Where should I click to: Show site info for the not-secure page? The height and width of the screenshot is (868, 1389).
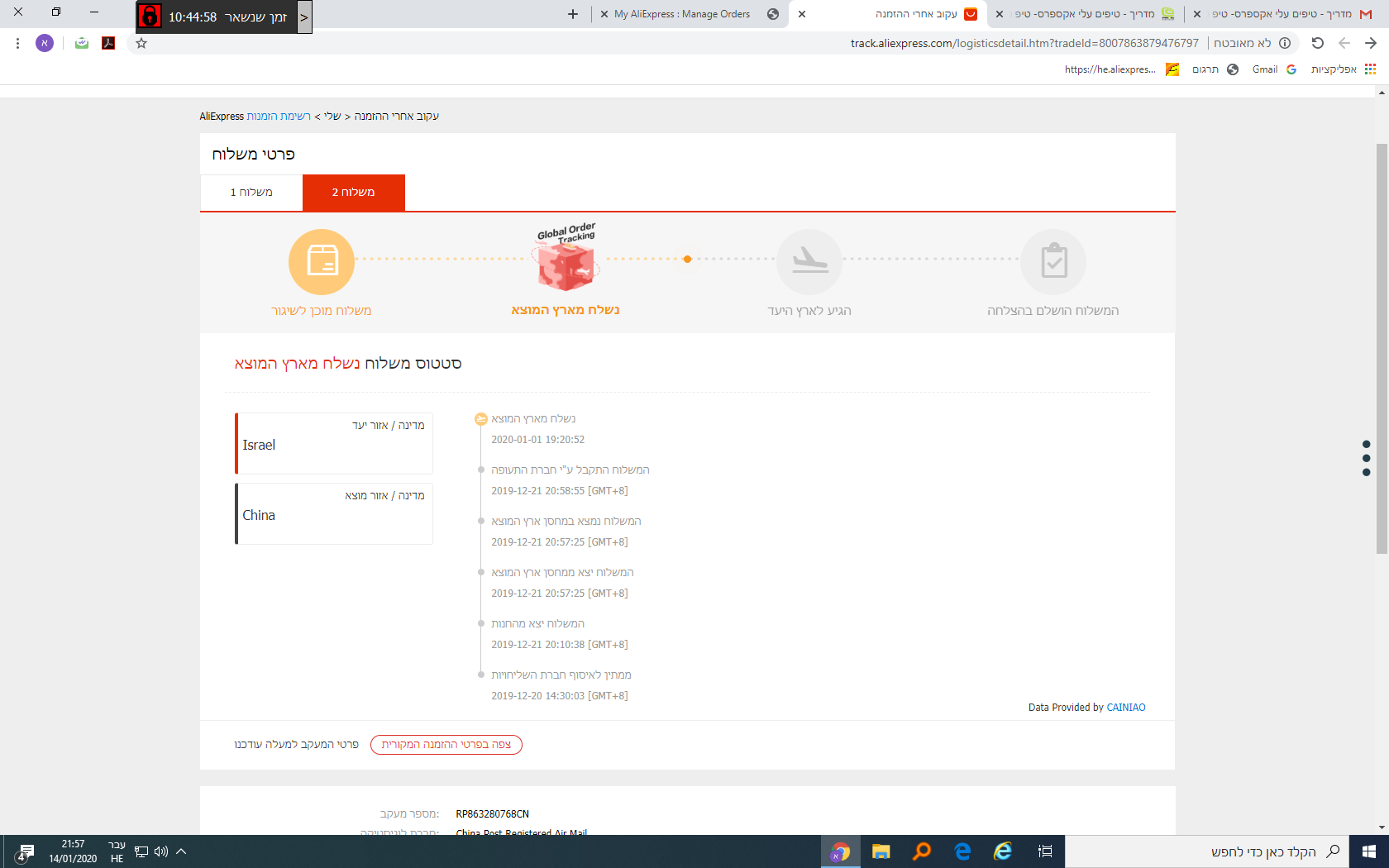(x=1285, y=43)
